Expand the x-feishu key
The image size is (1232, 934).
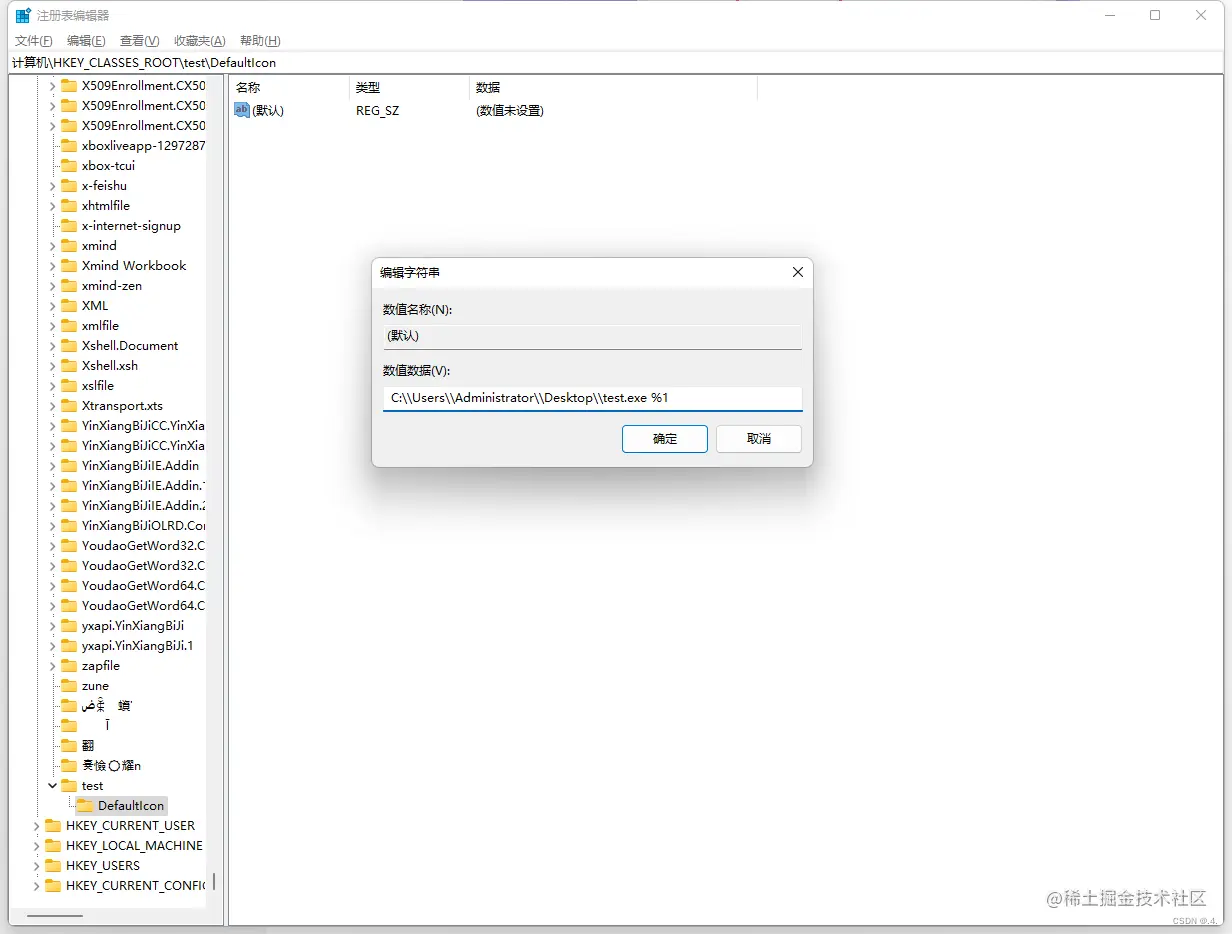pyautogui.click(x=53, y=186)
